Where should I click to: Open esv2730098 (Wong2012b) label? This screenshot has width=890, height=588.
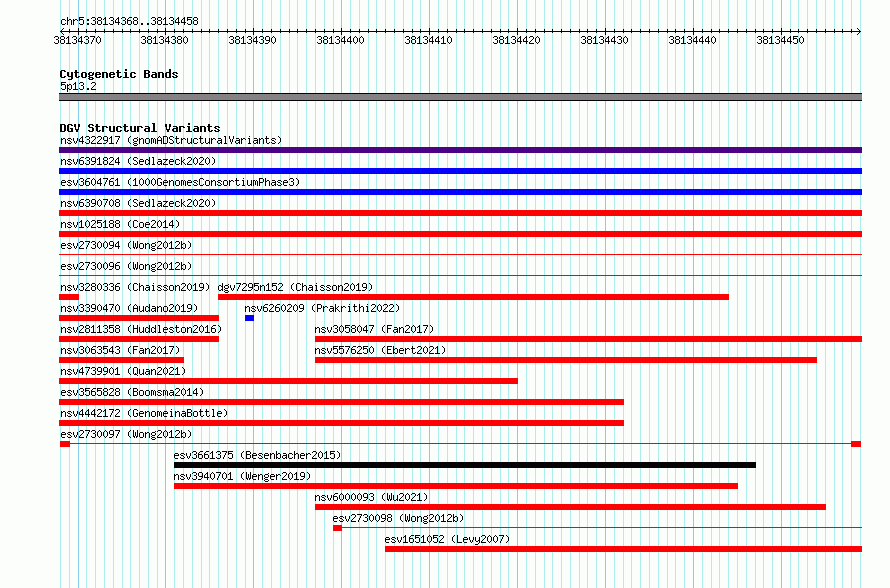(x=398, y=518)
